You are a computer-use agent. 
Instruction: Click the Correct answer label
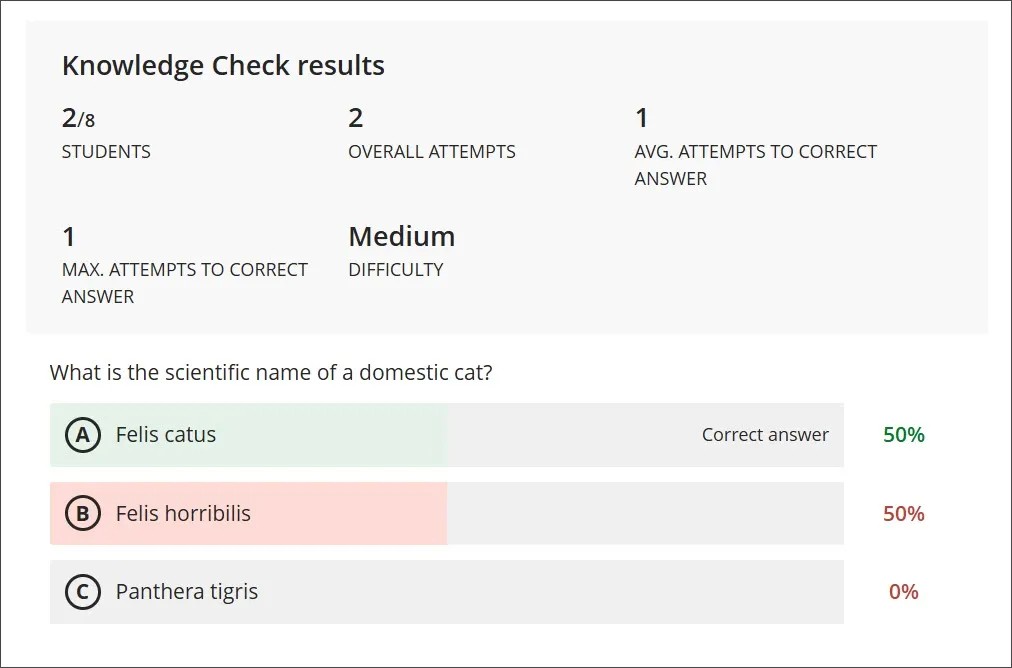click(x=765, y=435)
